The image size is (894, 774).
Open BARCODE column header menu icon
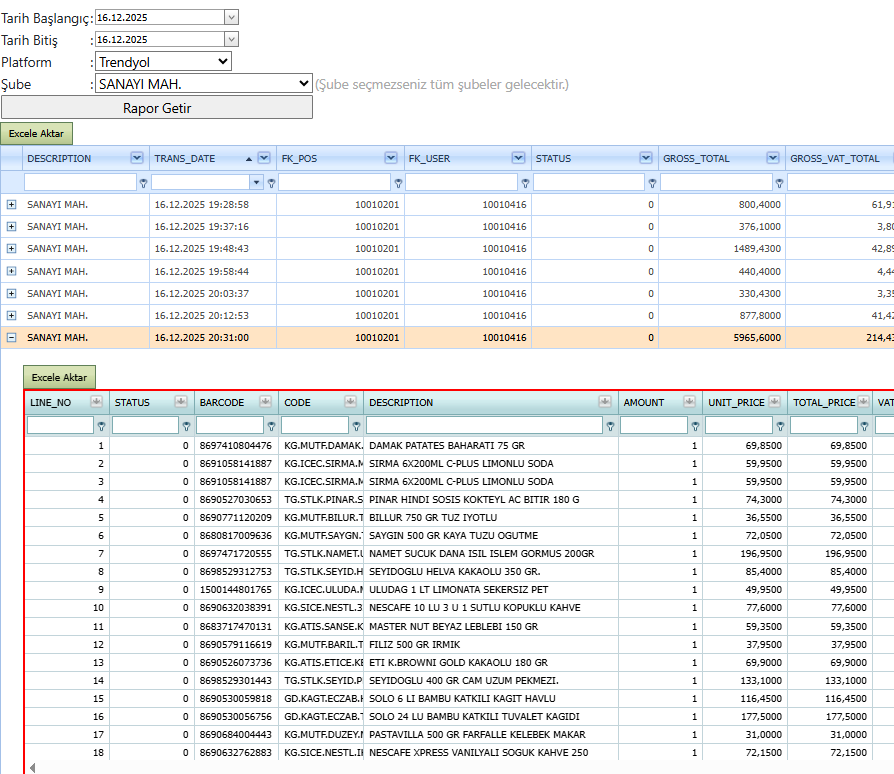pyautogui.click(x=265, y=402)
